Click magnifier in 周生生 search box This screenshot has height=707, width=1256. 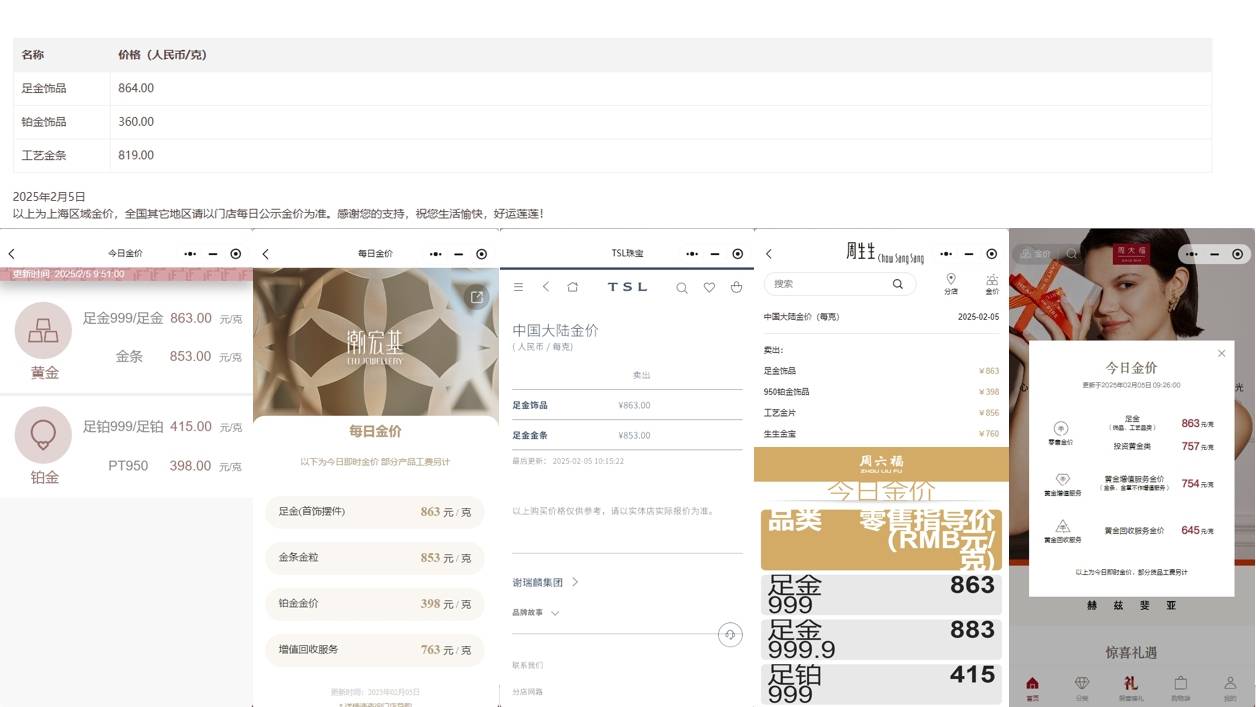tap(898, 284)
